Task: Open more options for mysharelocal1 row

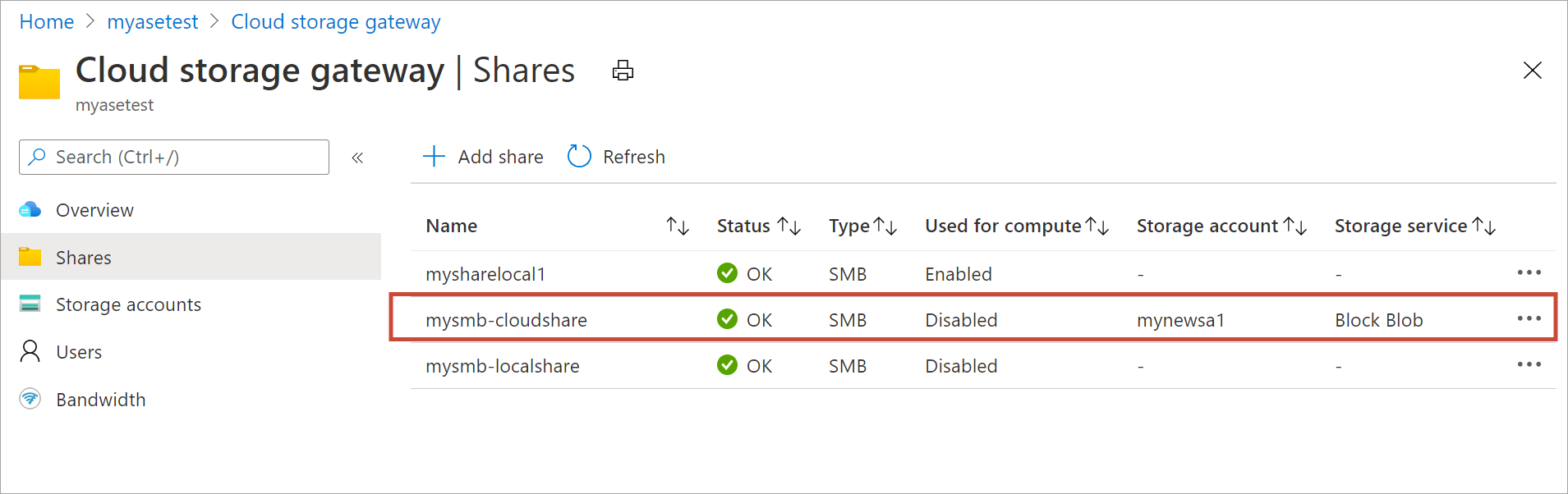Action: coord(1529,272)
